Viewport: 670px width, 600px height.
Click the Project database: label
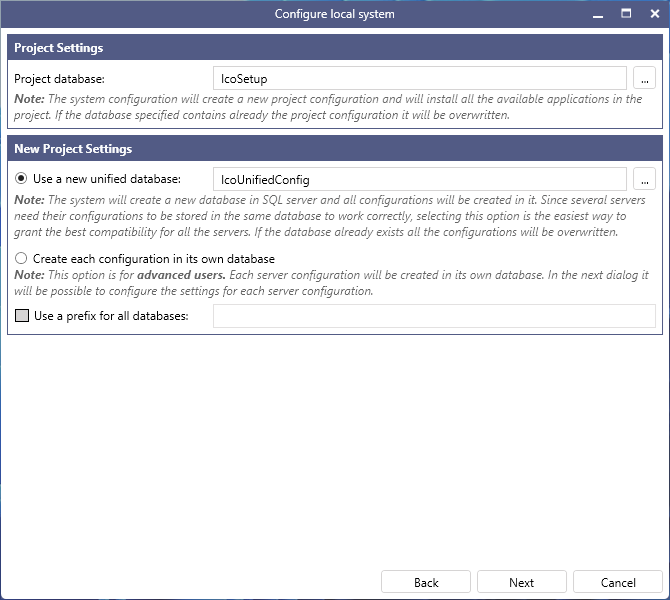[59, 79]
